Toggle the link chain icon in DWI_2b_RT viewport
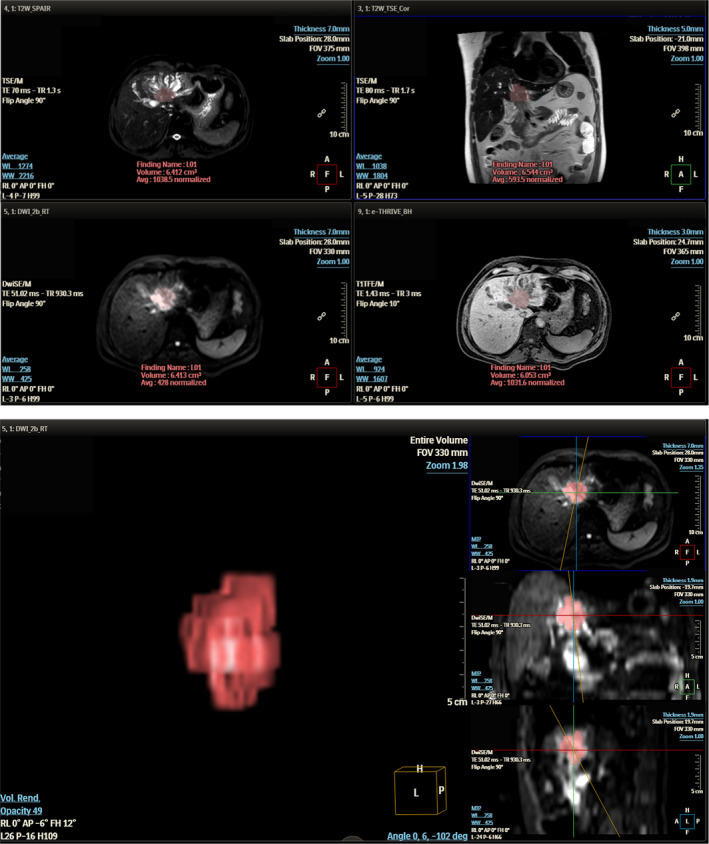The image size is (709, 844). [321, 316]
